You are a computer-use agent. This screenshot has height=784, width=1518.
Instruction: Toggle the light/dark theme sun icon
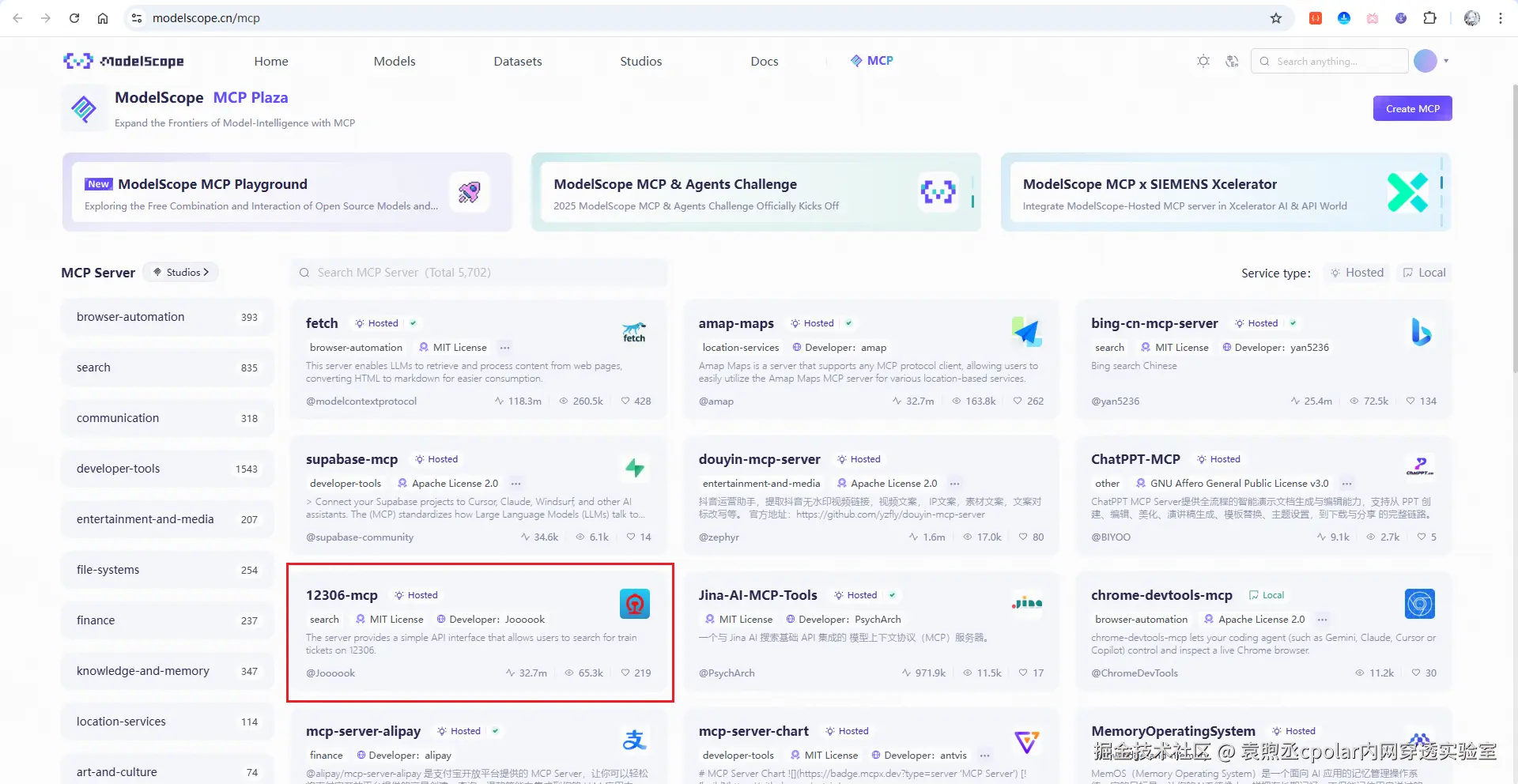pyautogui.click(x=1203, y=61)
